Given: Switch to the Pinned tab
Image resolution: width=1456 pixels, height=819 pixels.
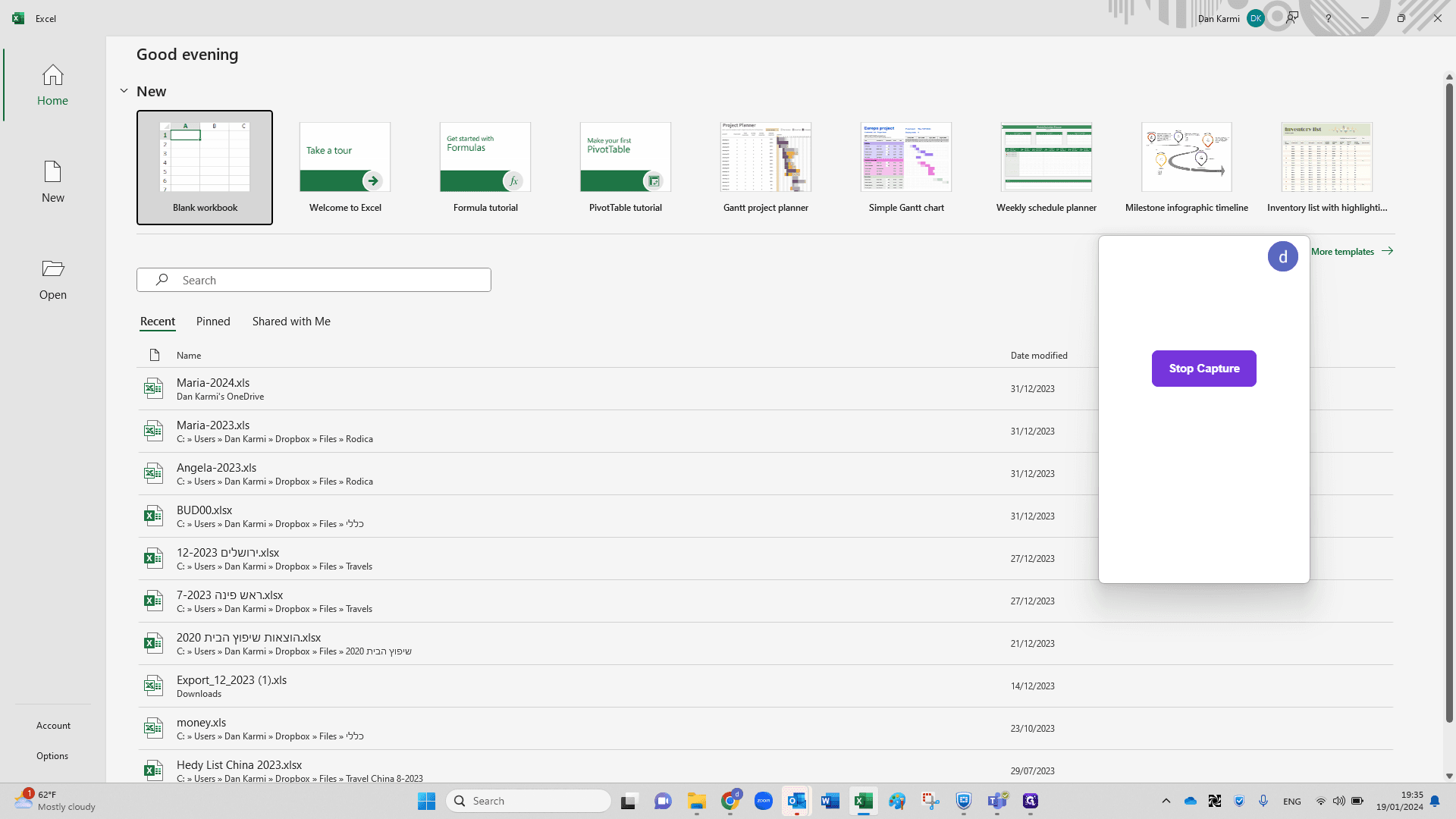Looking at the screenshot, I should tap(213, 322).
